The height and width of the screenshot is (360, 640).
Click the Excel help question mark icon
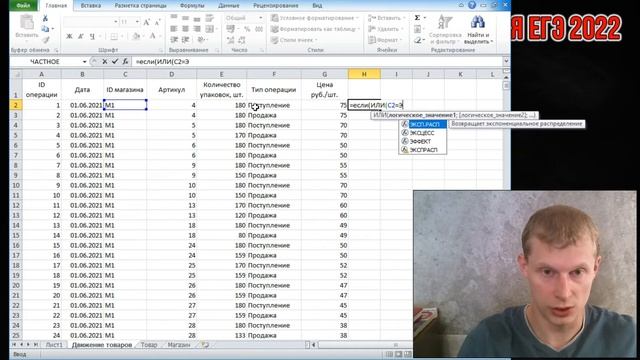coord(472,5)
